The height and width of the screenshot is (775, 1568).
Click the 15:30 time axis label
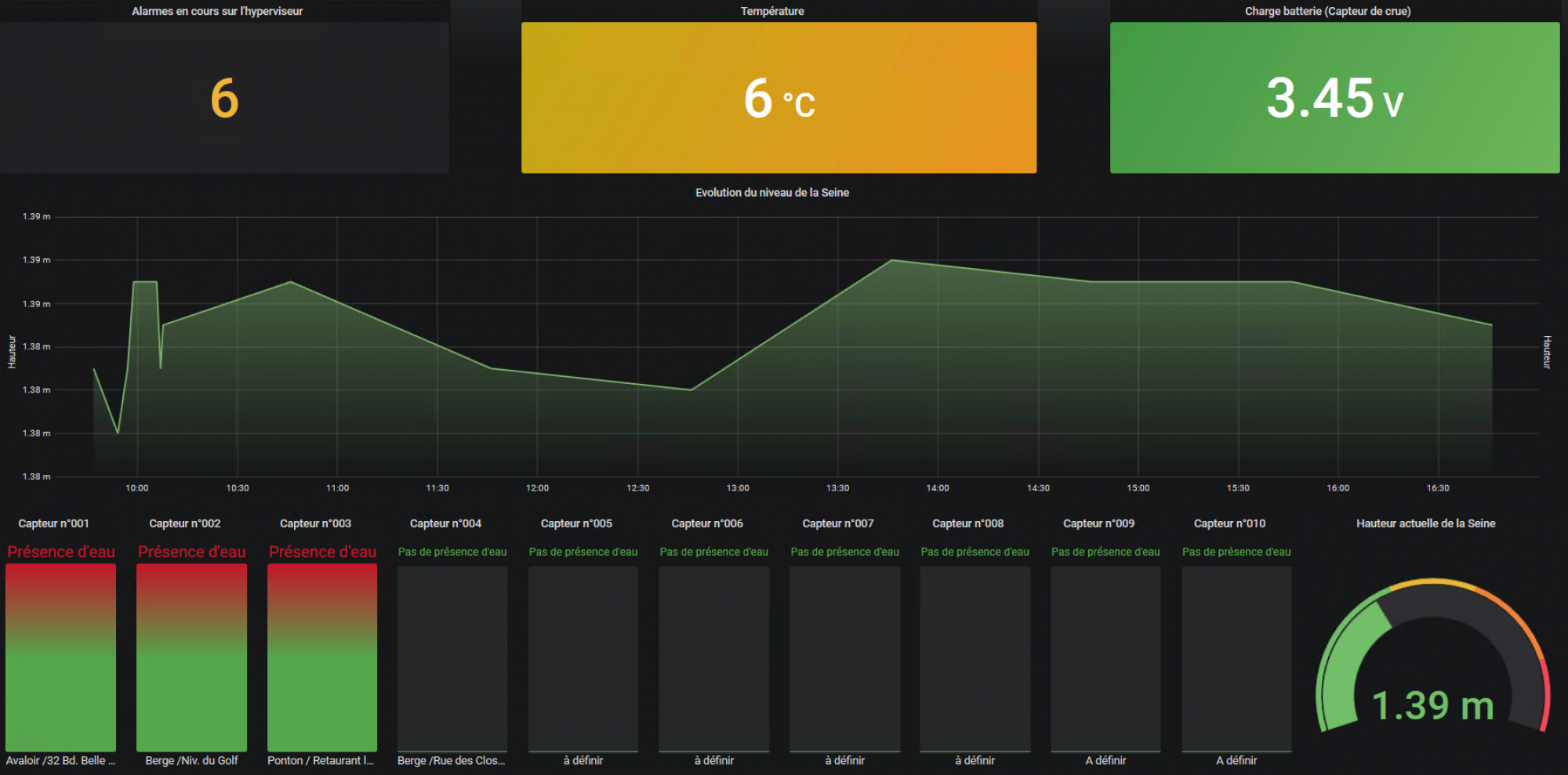(x=1239, y=488)
